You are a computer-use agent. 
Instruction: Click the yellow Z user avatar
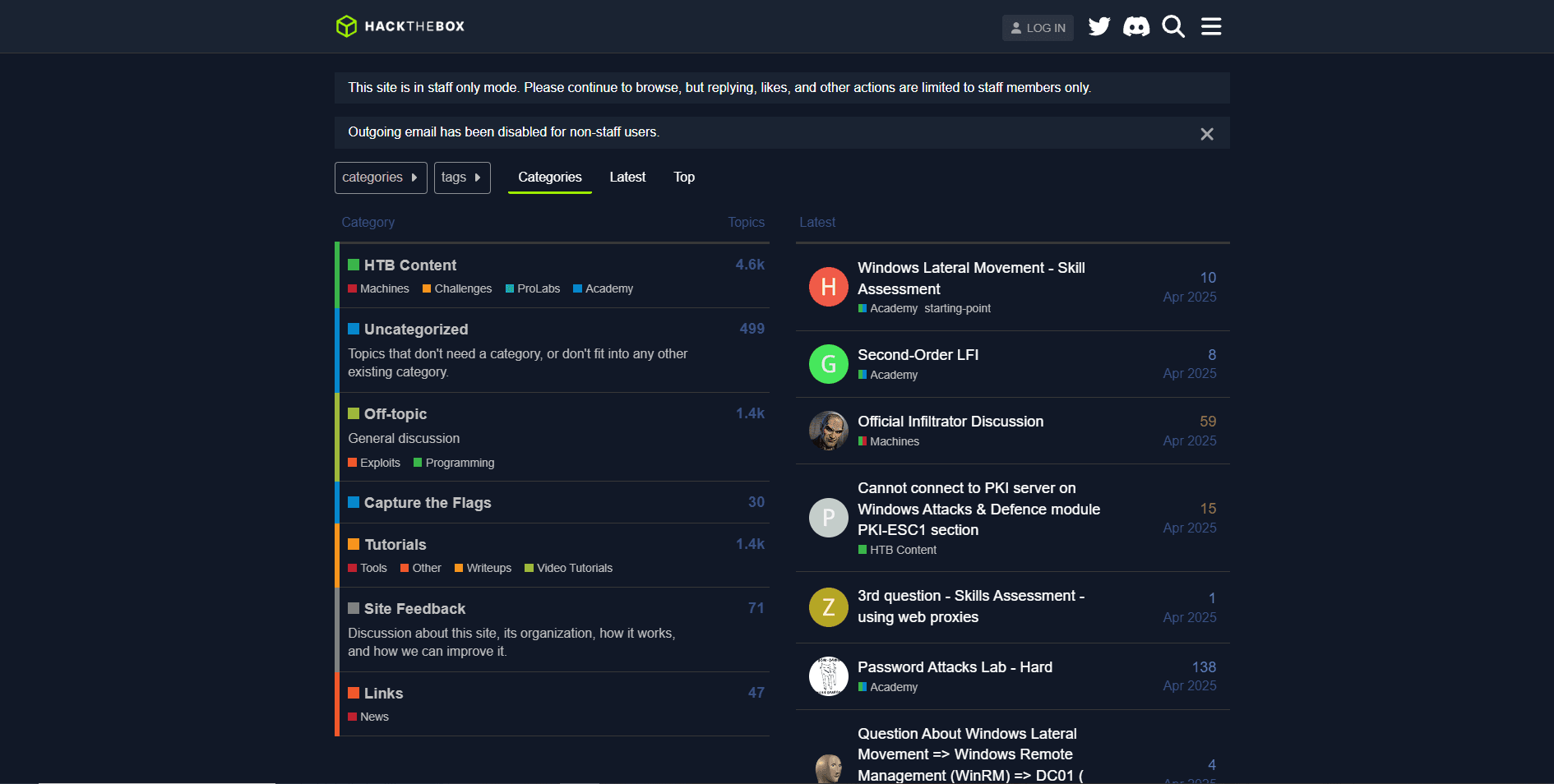tap(828, 607)
